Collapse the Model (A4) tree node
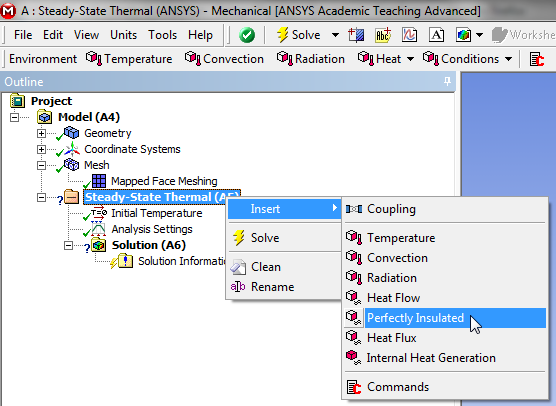The height and width of the screenshot is (406, 556). pos(14,117)
